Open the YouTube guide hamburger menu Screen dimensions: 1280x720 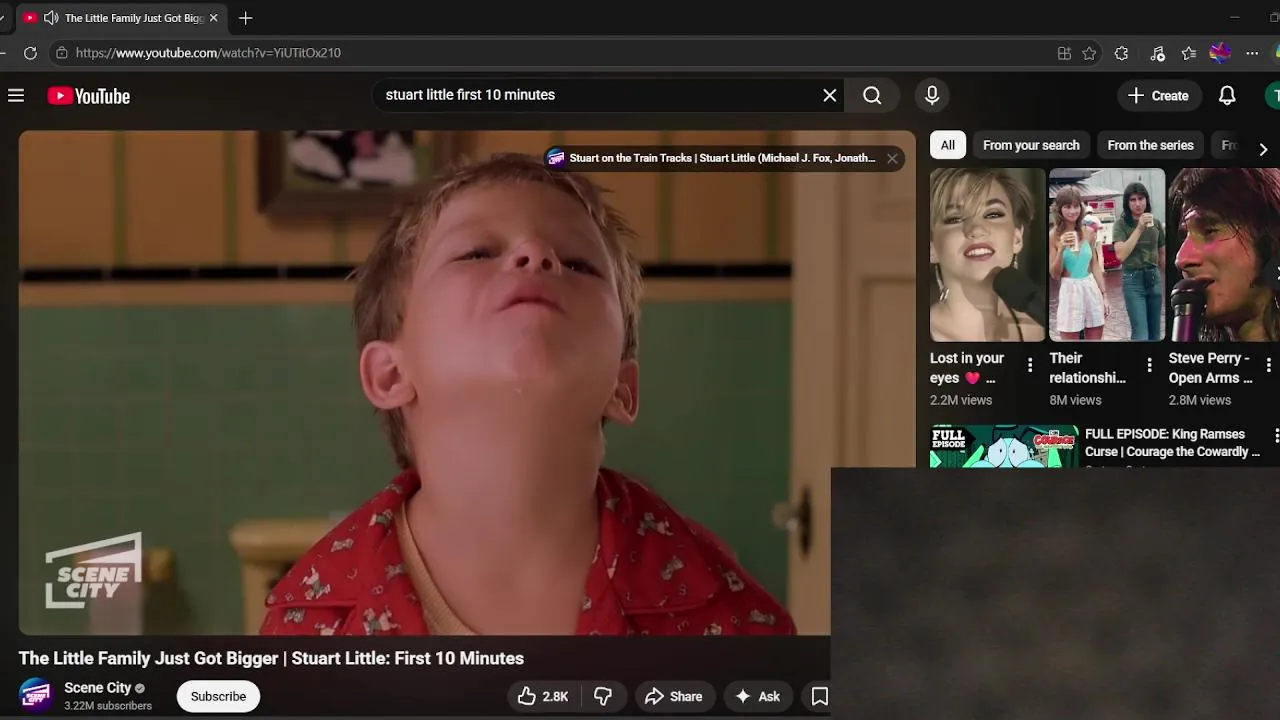(x=16, y=96)
